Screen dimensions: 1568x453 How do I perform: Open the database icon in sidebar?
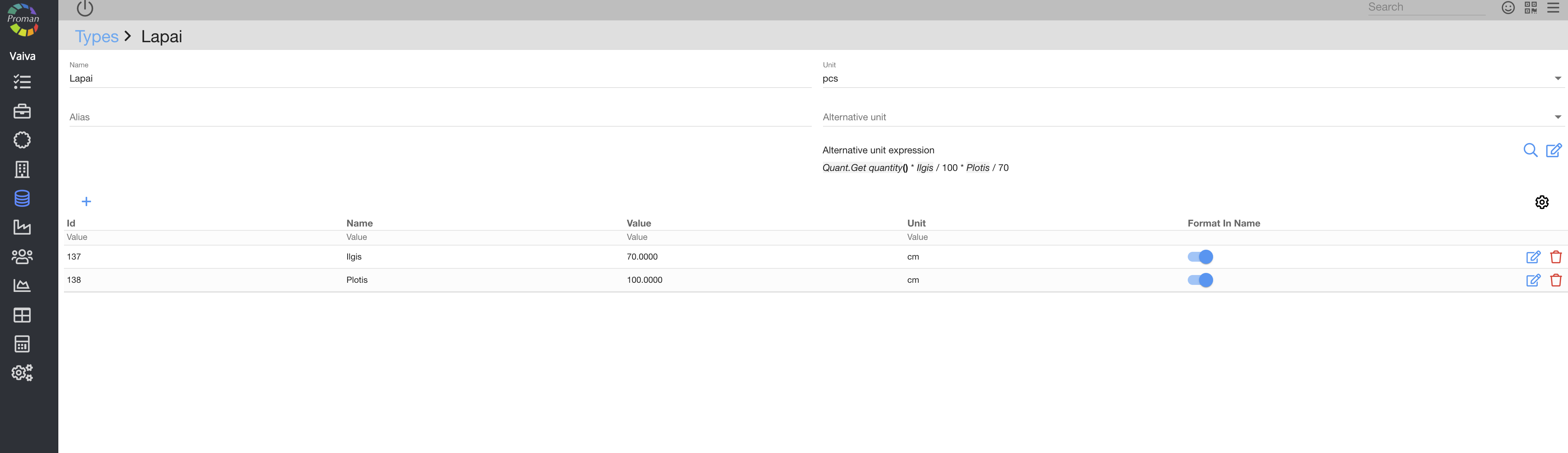tap(22, 198)
